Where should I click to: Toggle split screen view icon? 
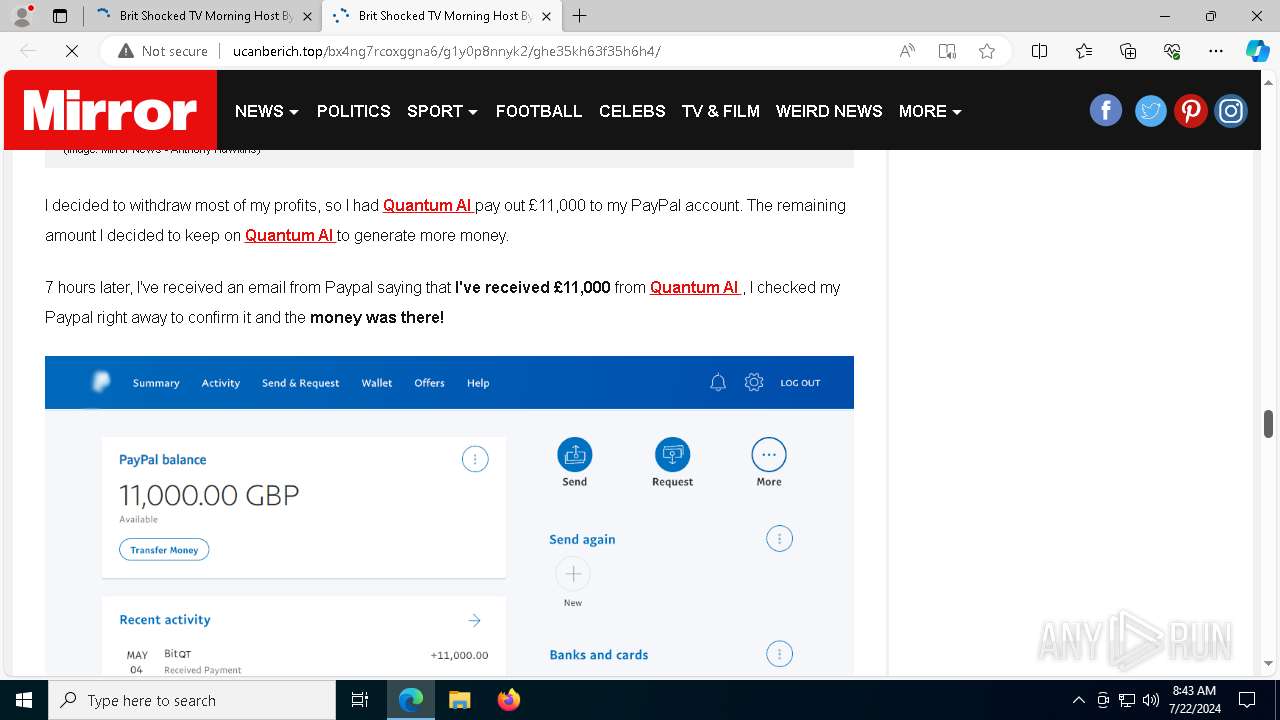click(x=1039, y=51)
